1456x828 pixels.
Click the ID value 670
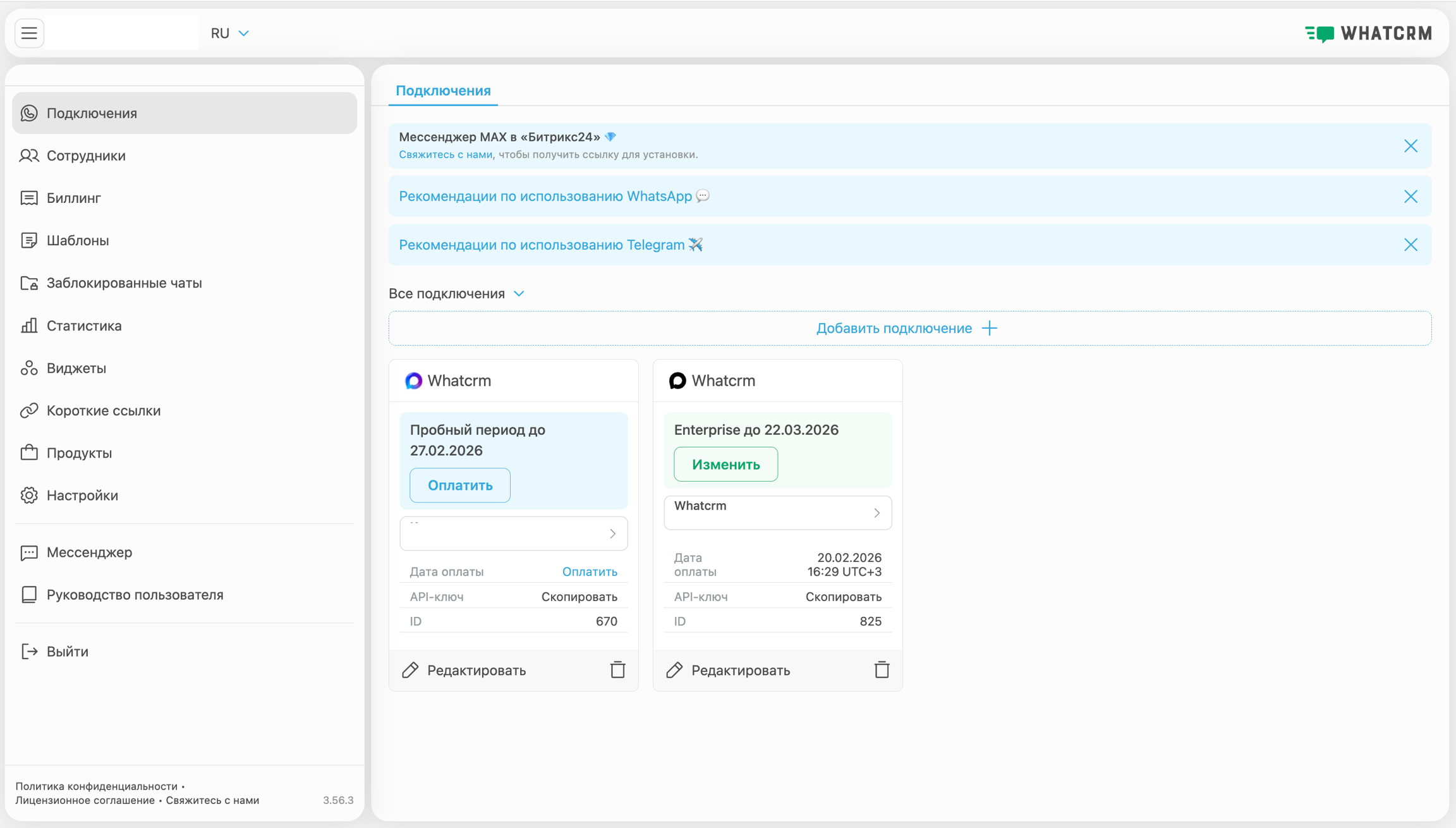(x=606, y=621)
